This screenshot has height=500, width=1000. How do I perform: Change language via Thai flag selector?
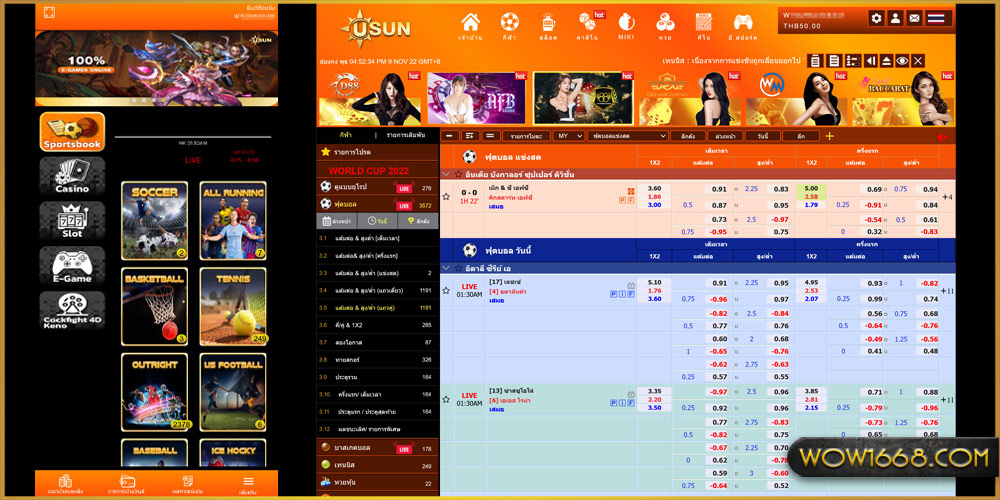(936, 18)
